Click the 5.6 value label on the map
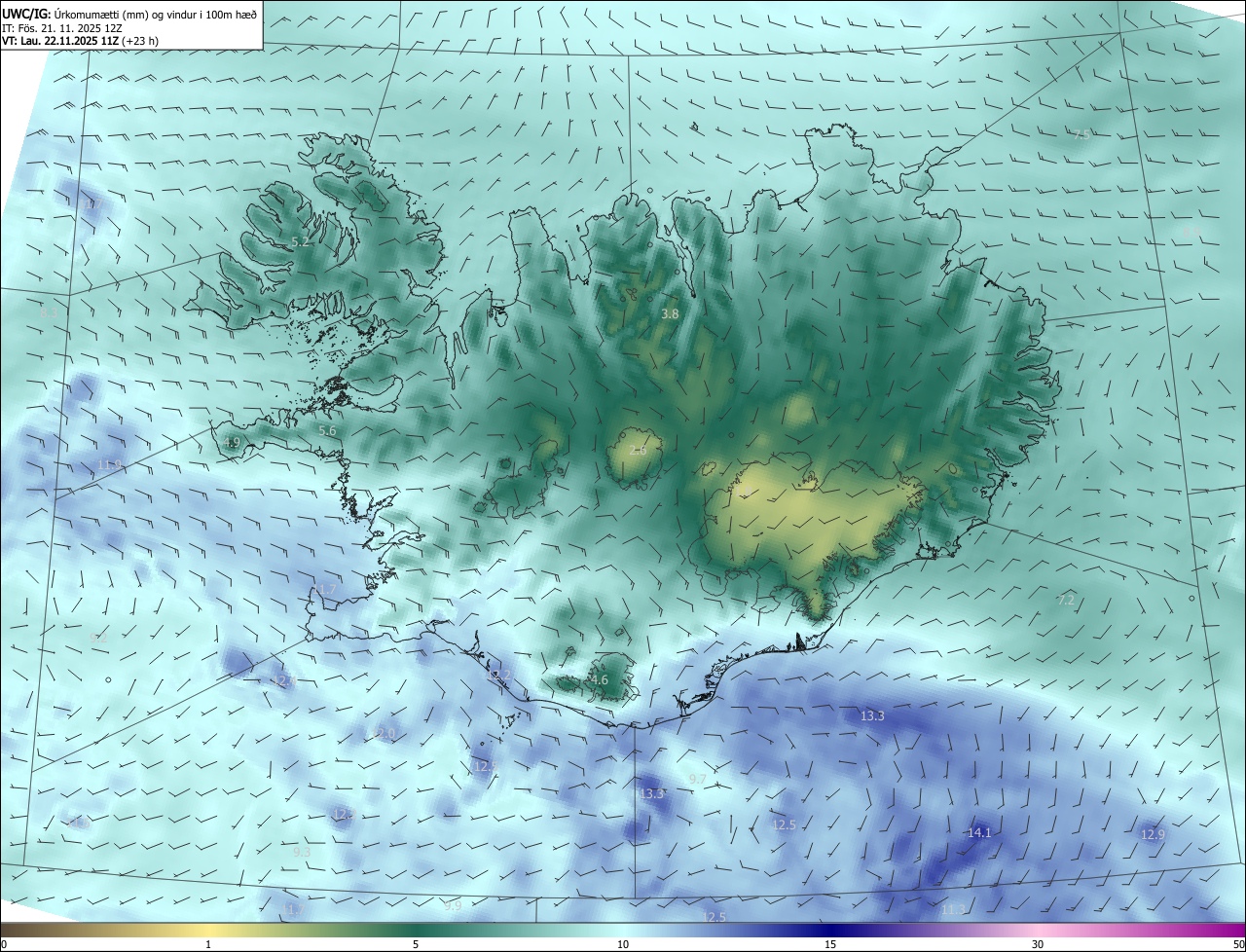 [327, 430]
